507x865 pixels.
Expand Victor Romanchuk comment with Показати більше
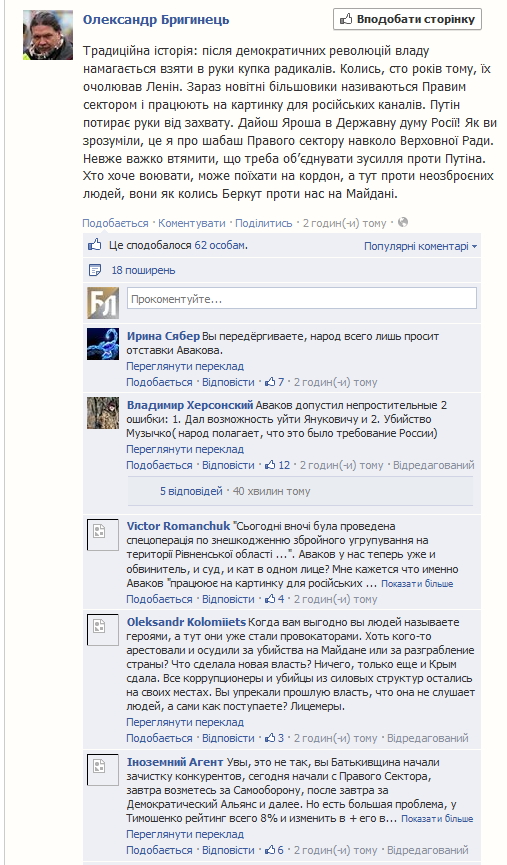point(417,584)
